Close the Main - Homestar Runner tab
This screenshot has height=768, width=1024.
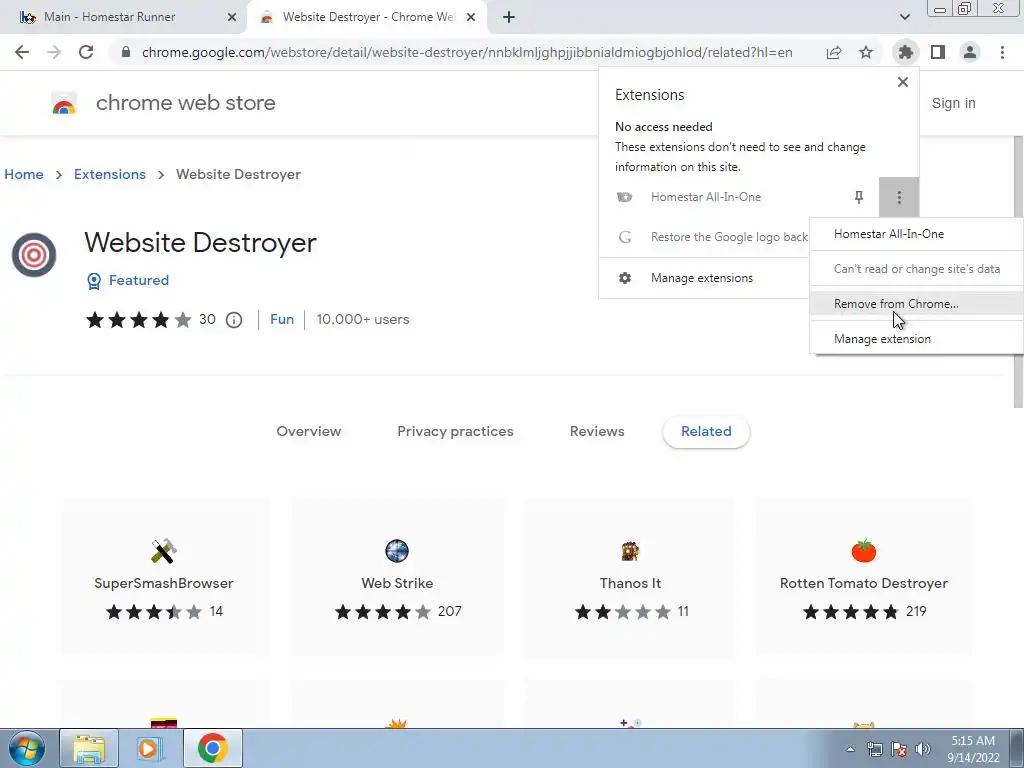[x=232, y=17]
